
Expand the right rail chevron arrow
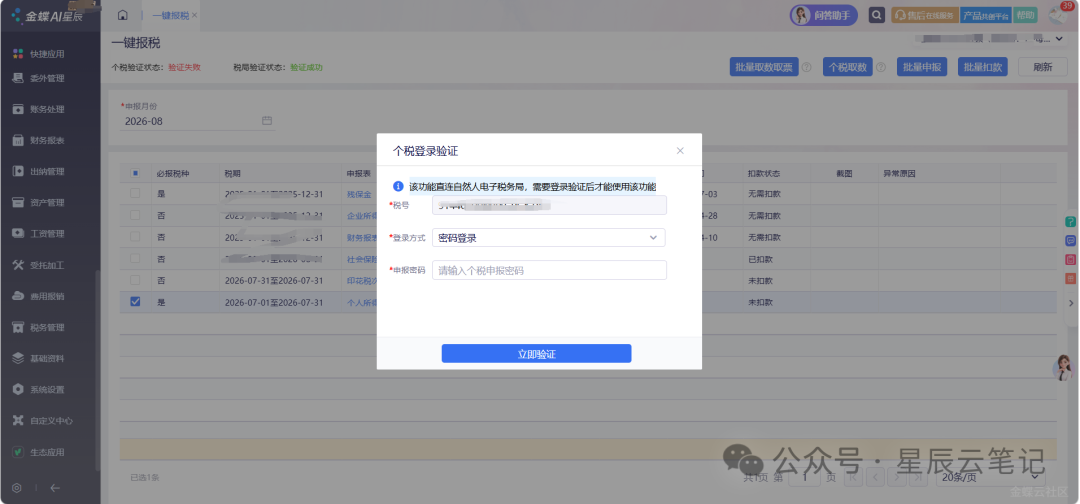coord(1070,303)
